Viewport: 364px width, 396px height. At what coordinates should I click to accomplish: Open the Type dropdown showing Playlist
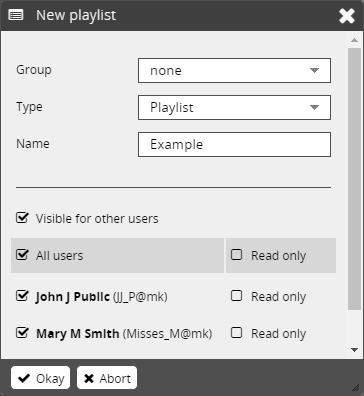point(234,107)
